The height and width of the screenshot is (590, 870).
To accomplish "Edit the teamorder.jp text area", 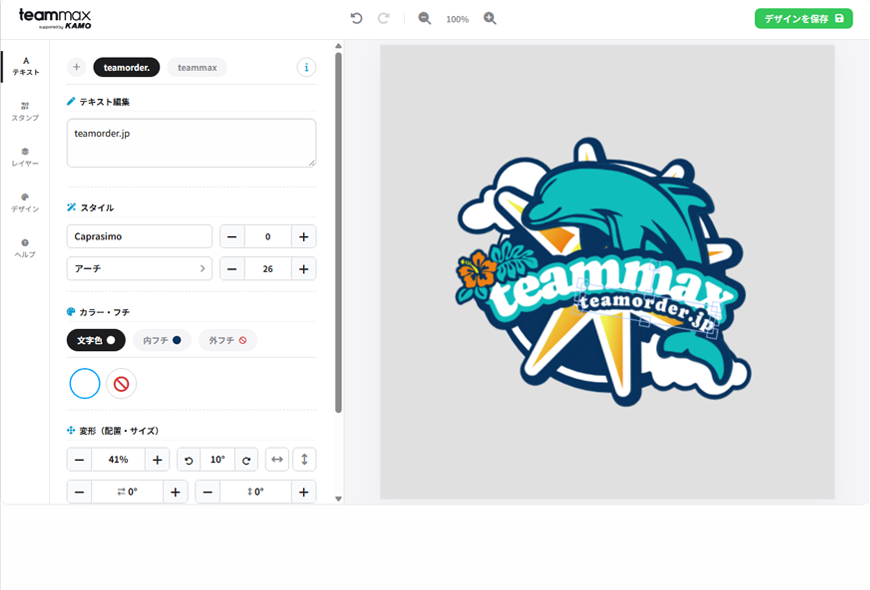I will coord(191,143).
